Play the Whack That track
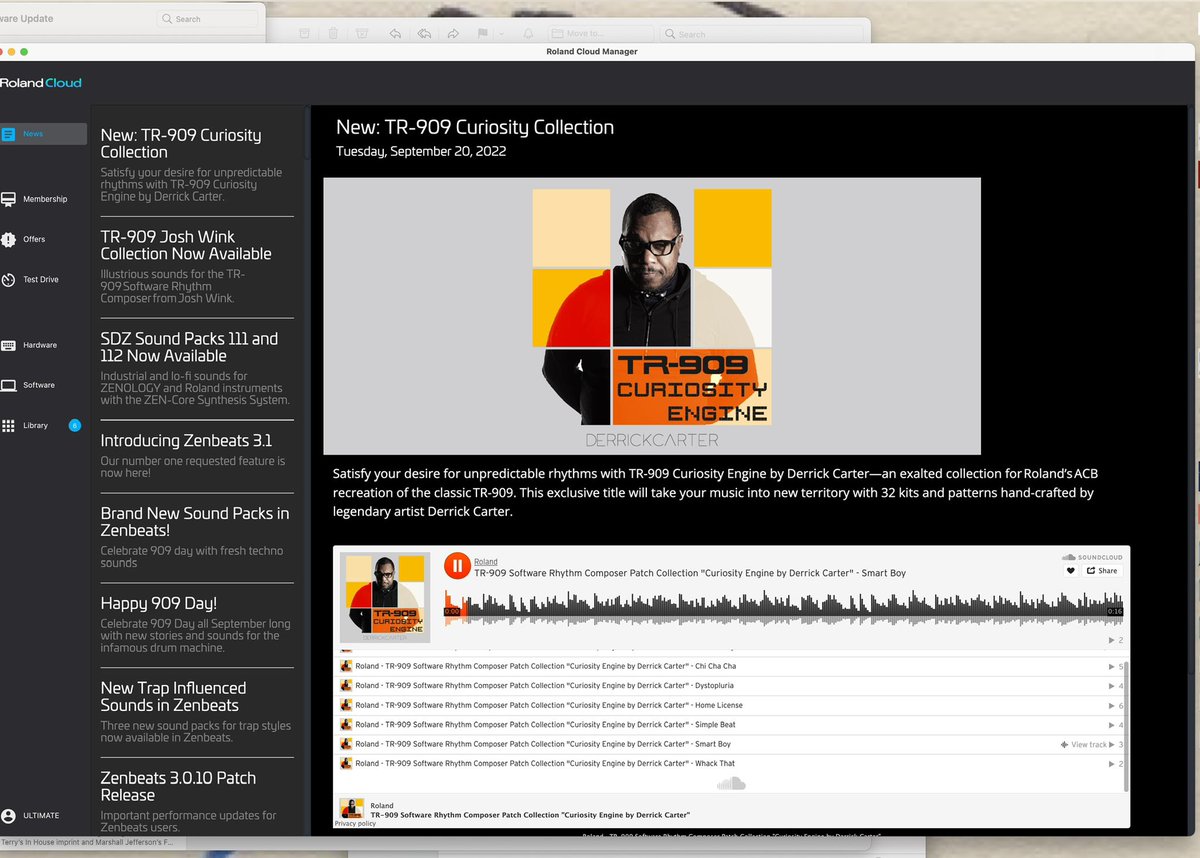 click(x=729, y=764)
